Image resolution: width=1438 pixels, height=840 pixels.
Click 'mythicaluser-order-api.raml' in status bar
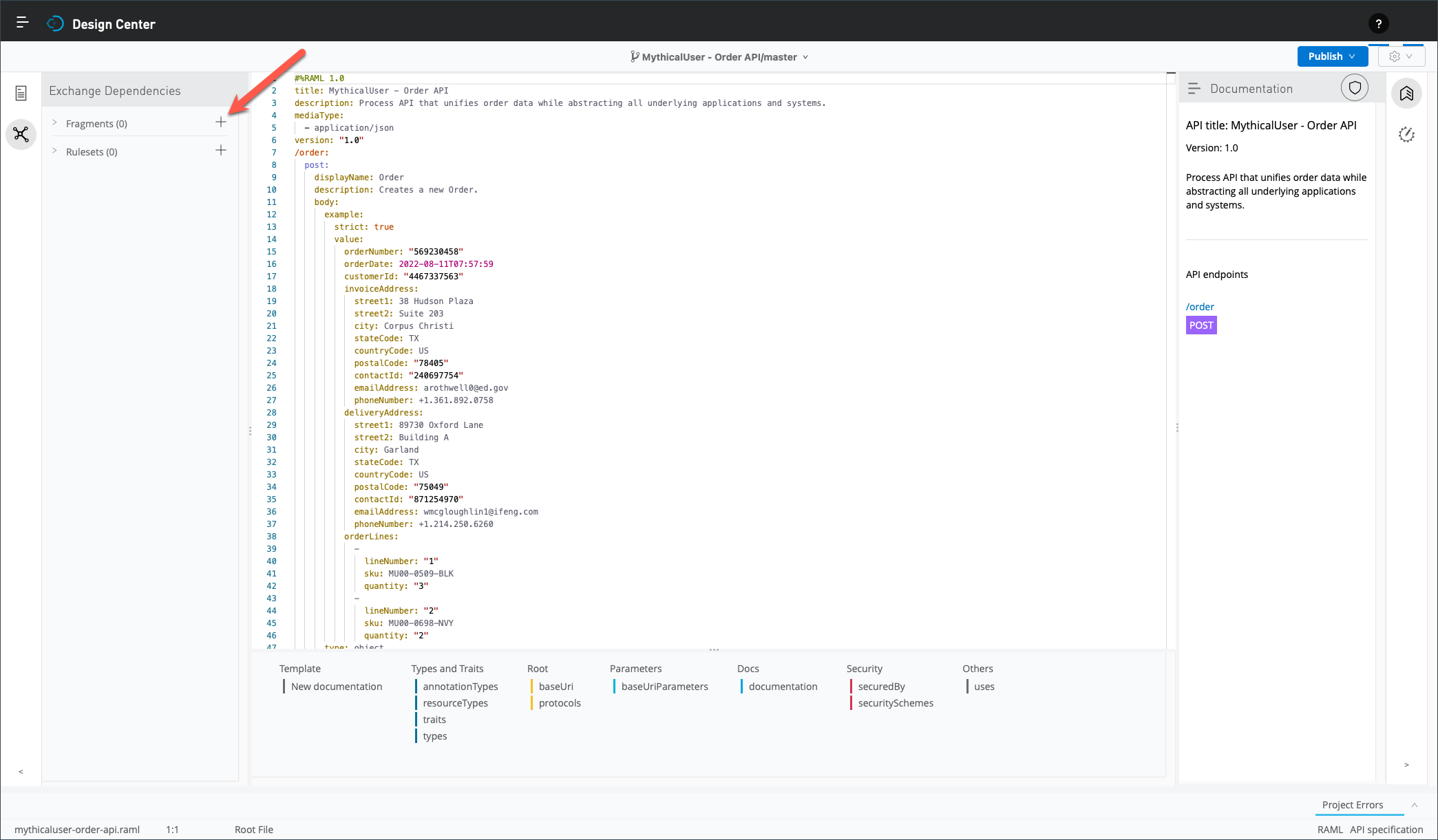77,830
